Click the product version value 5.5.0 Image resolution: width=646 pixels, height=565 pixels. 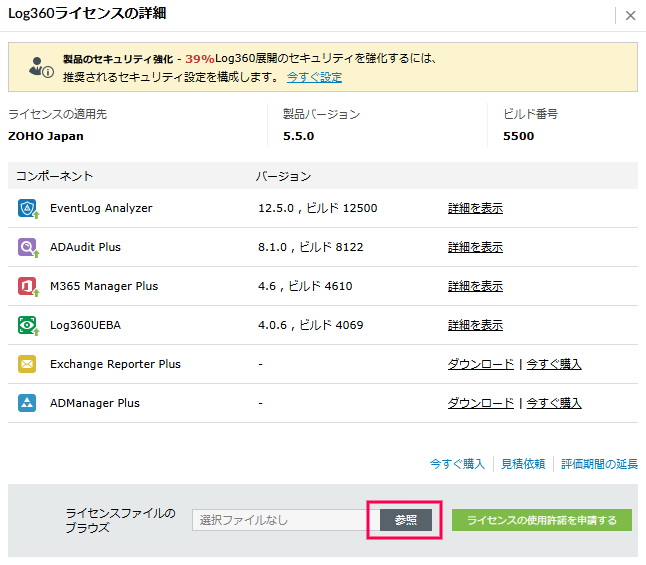click(x=298, y=136)
